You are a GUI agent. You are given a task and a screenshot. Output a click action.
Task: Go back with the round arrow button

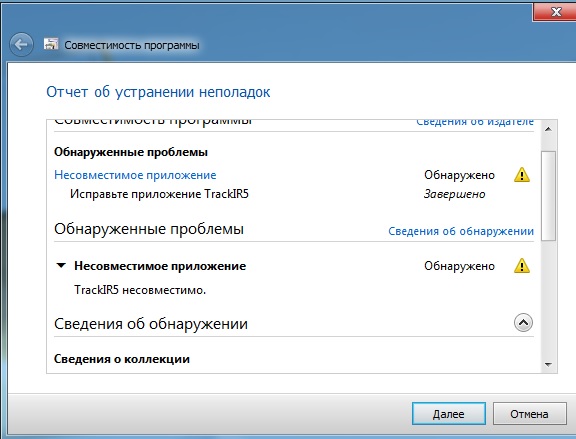(21, 45)
